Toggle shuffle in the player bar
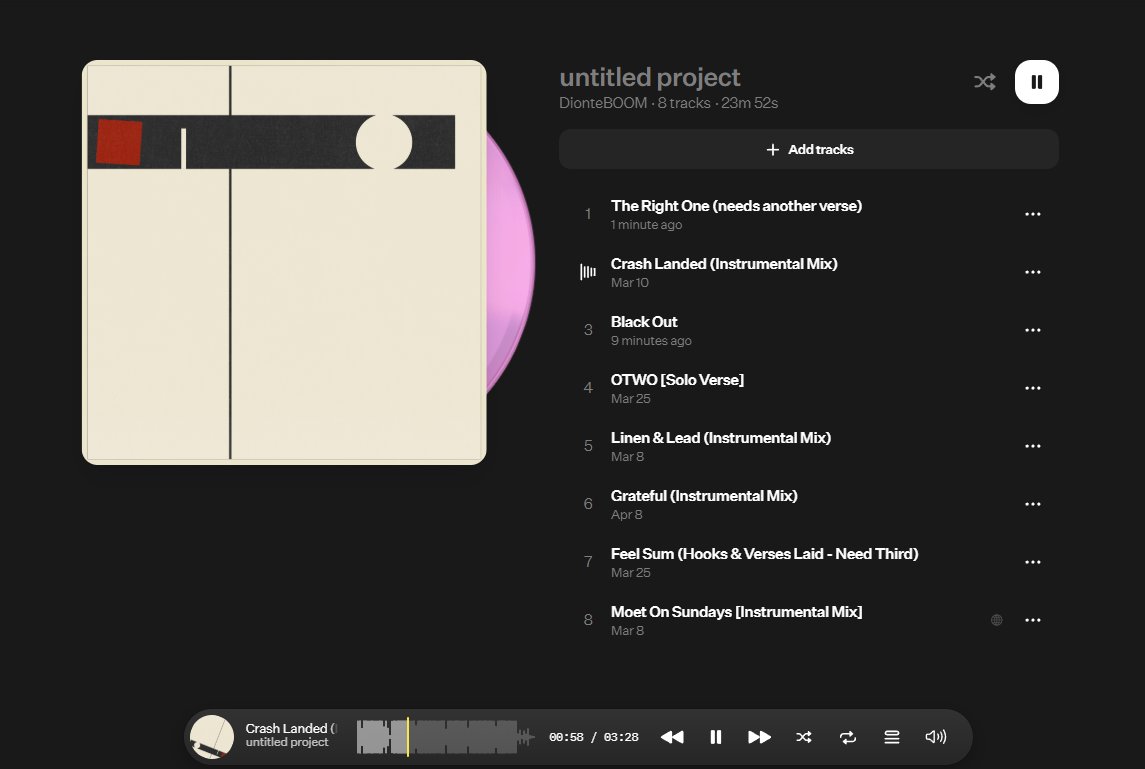The width and height of the screenshot is (1145, 769). point(803,738)
